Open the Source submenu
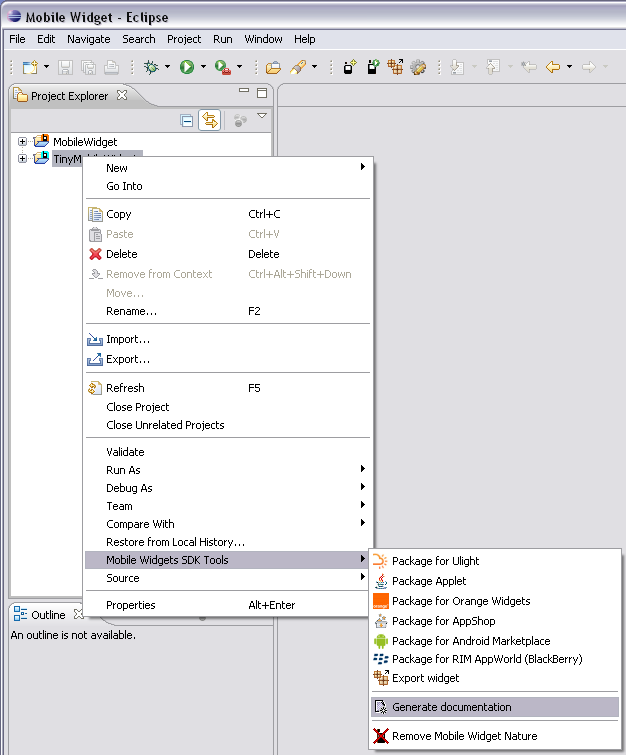The image size is (626, 755). 227,578
